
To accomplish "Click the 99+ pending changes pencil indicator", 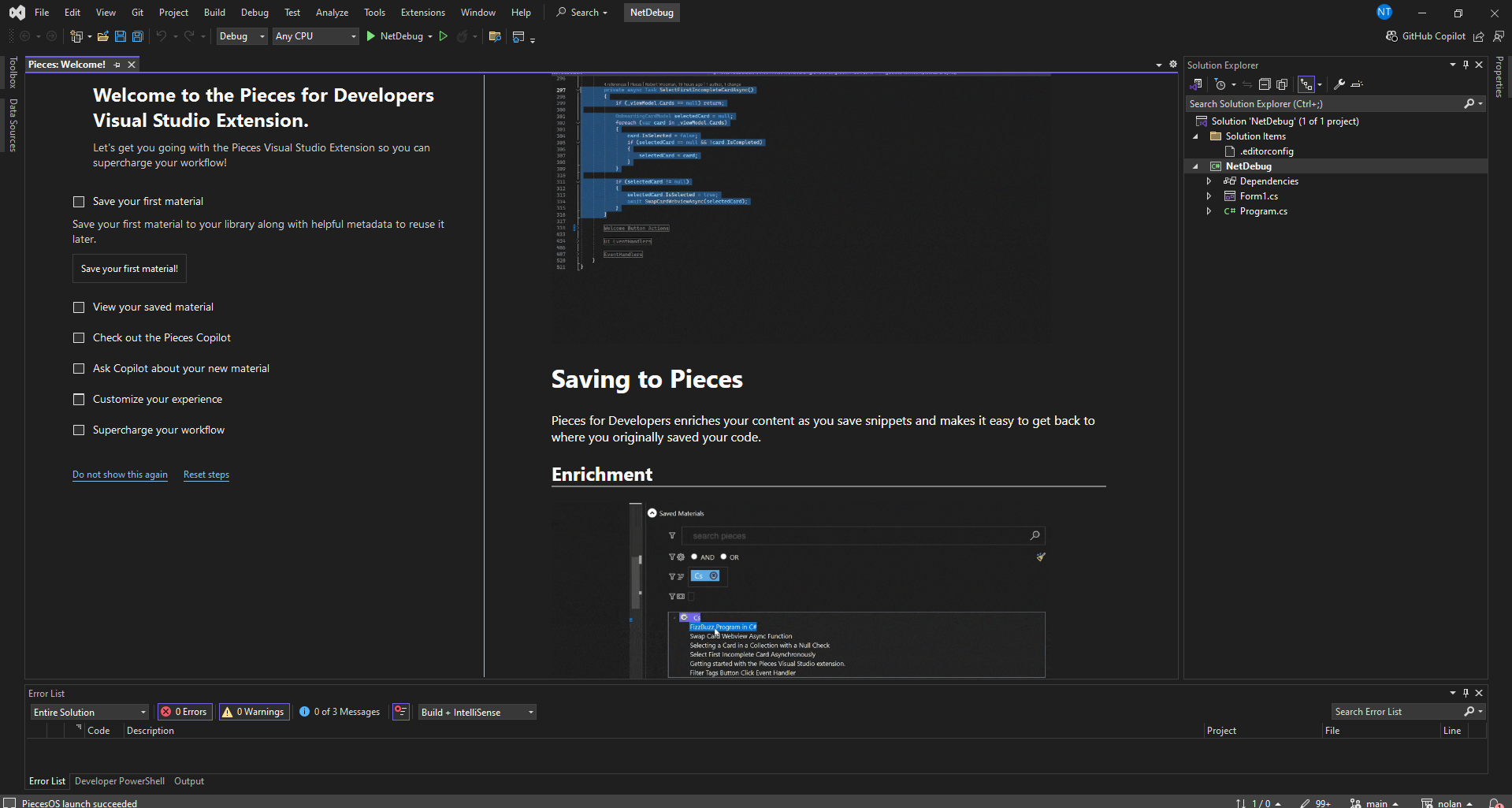I will coord(1315,803).
